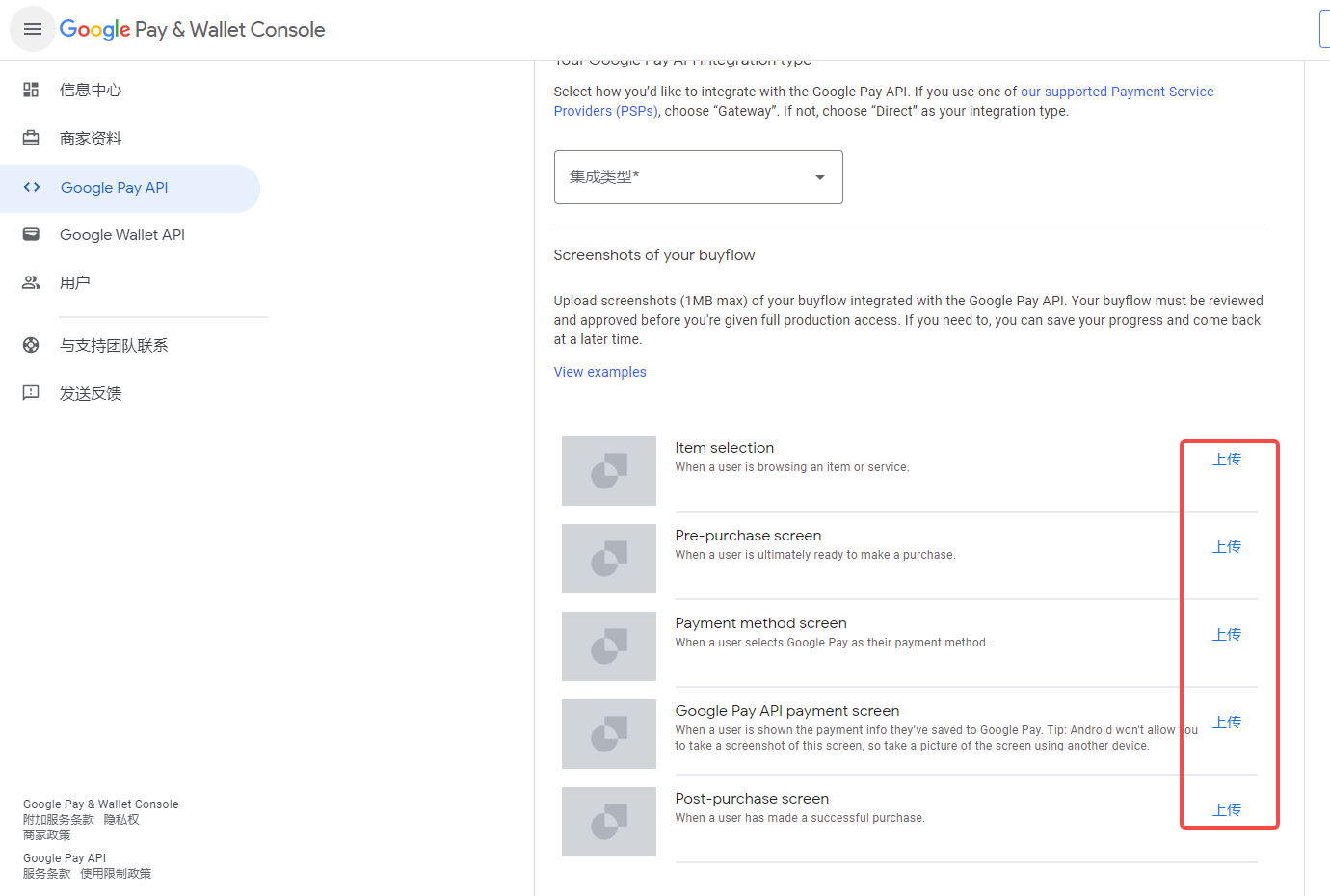Click the 'Post-purchase screen' row title
1330x896 pixels.
click(x=753, y=799)
